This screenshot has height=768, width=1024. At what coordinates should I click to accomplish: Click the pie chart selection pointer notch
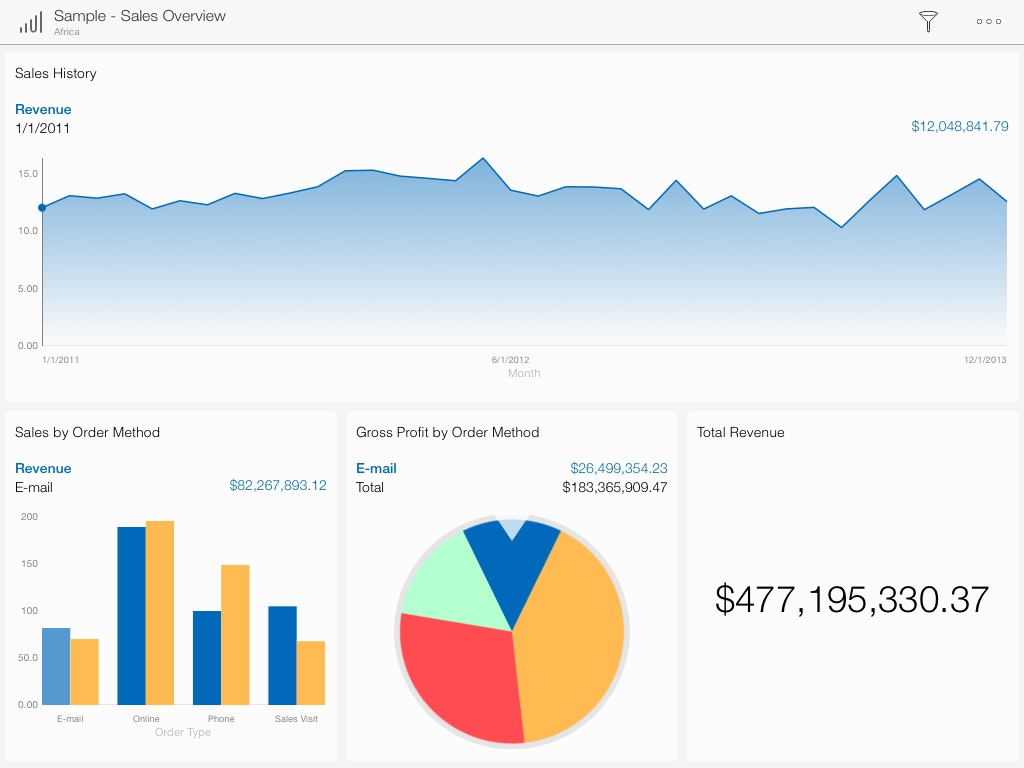tap(511, 528)
